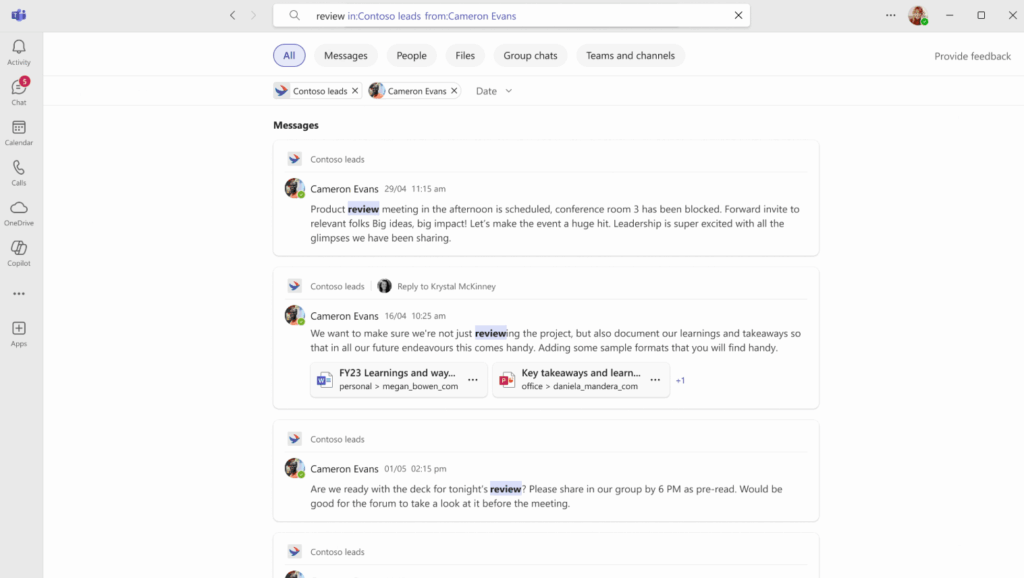Show the +1 additional attachment
The image size is (1024, 578).
pos(680,380)
